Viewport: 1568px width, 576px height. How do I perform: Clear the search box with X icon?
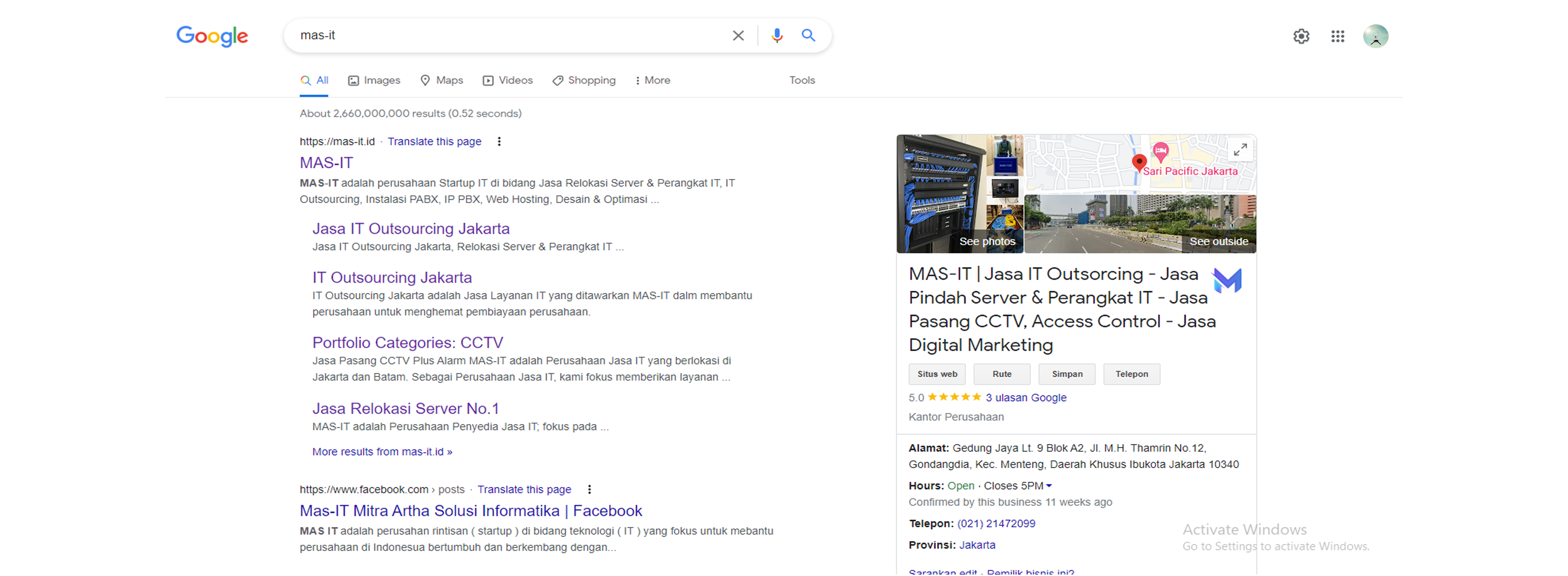pos(738,36)
